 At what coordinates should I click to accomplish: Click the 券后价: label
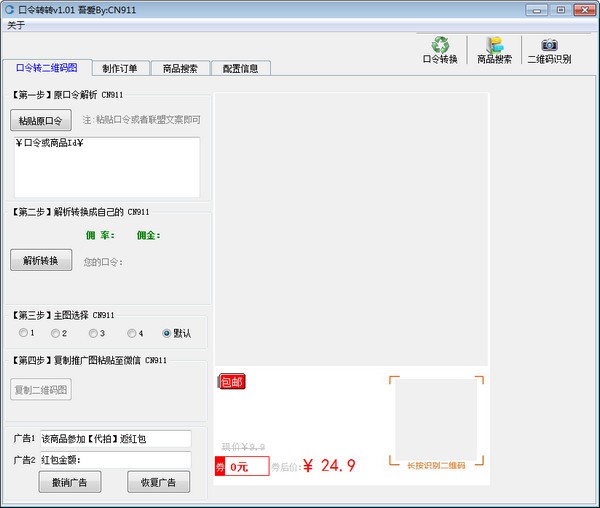coord(287,467)
